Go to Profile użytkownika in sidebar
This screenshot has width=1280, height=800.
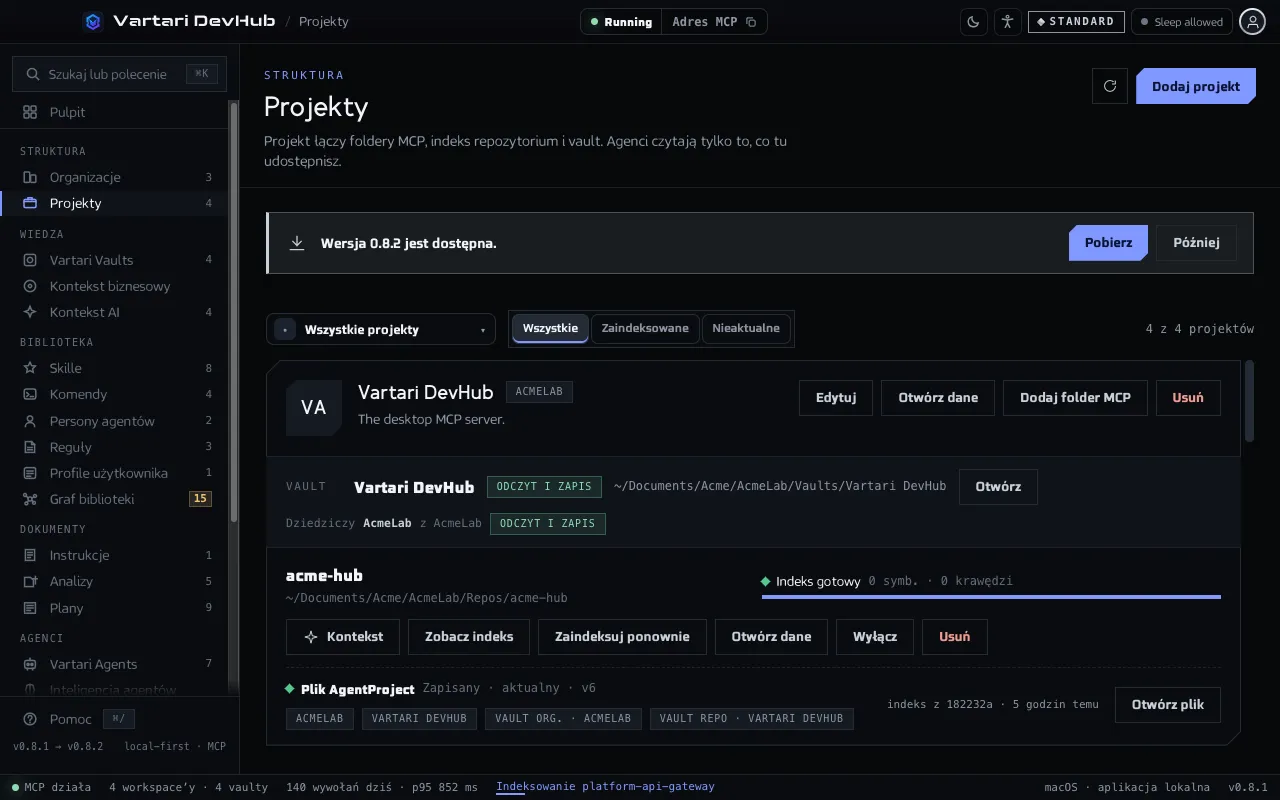click(x=114, y=473)
